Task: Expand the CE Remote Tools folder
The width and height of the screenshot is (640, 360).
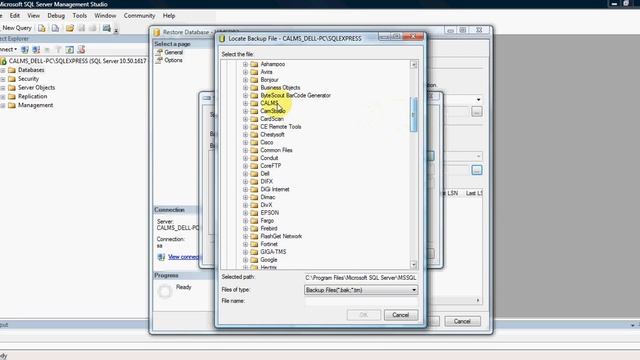Action: pyautogui.click(x=245, y=127)
